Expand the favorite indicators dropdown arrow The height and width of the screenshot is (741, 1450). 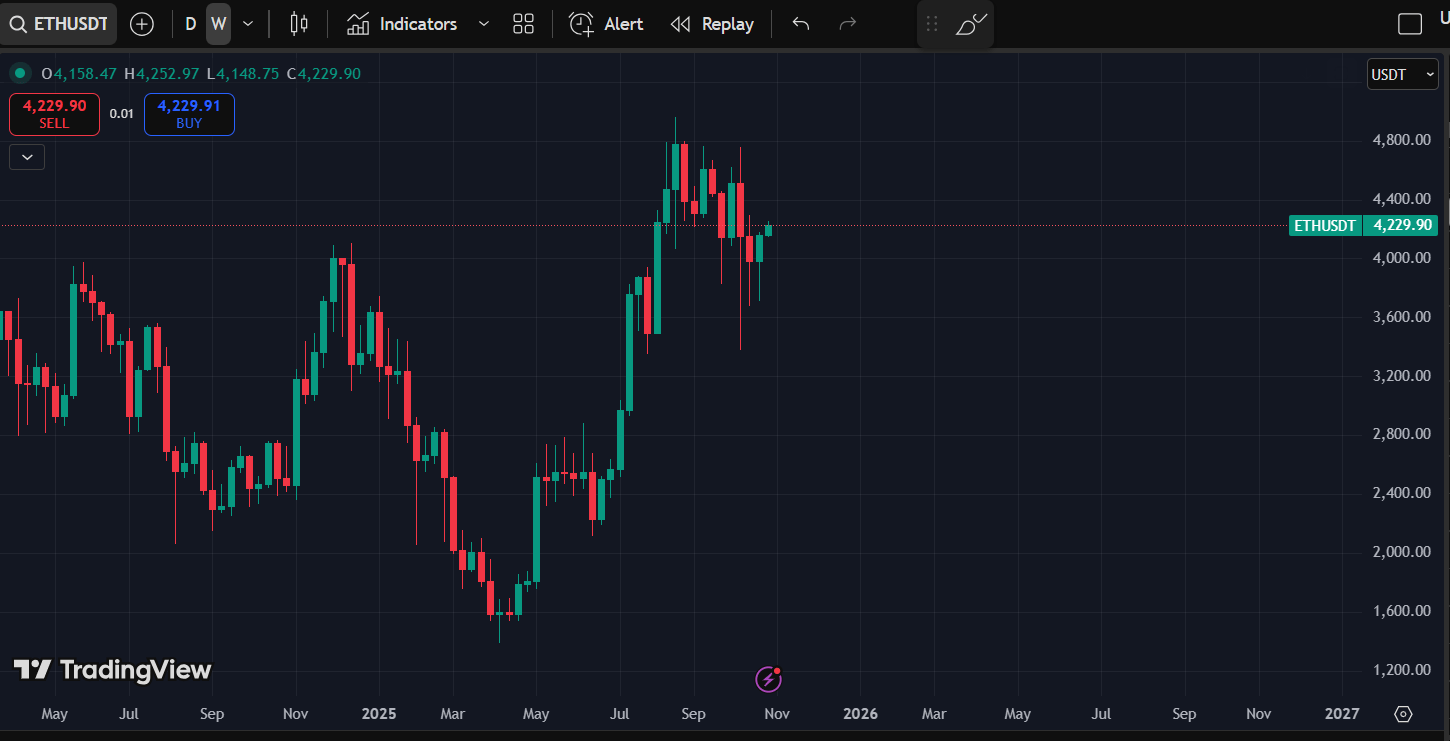[484, 24]
